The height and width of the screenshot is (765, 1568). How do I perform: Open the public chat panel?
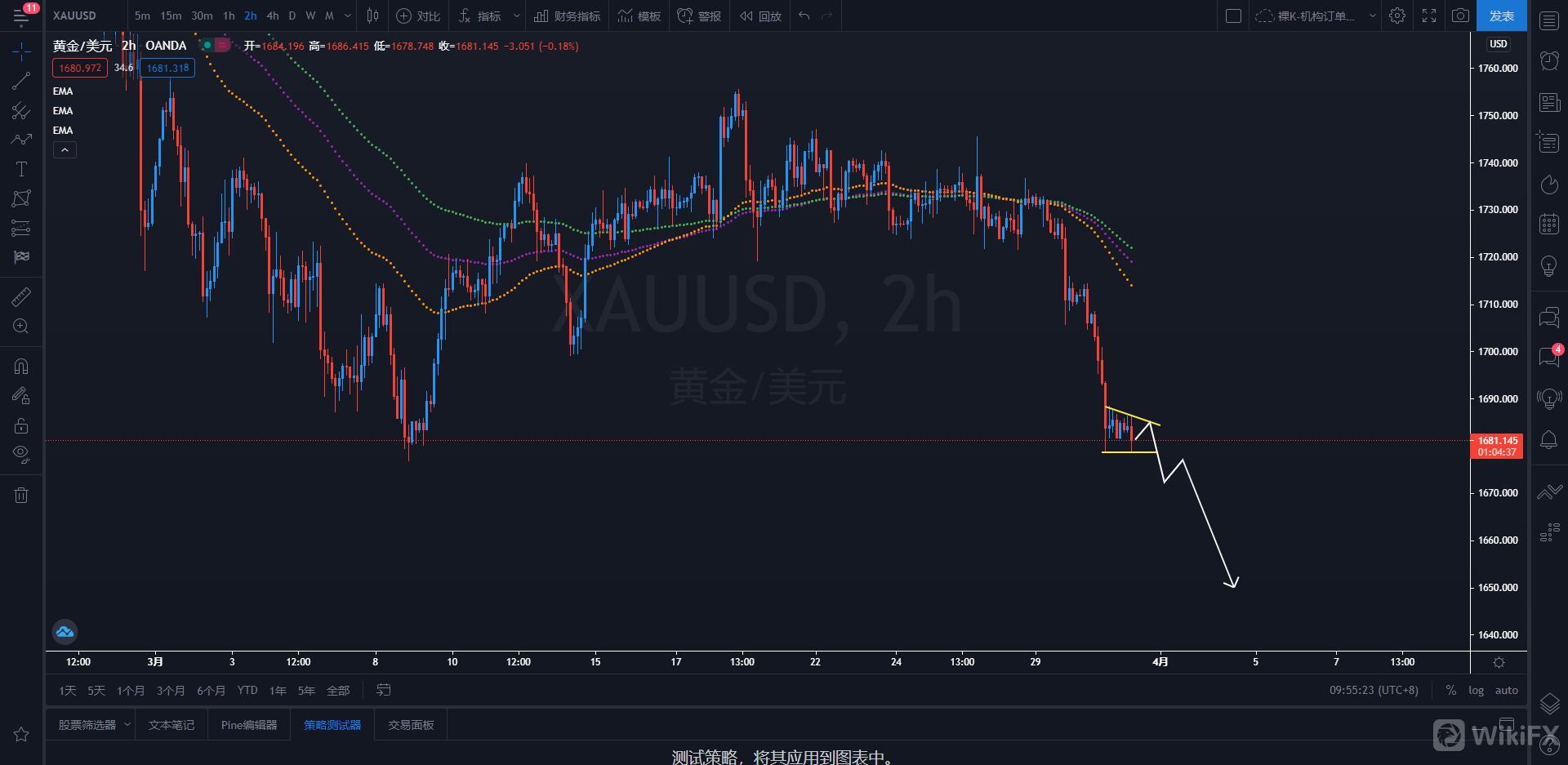[1549, 317]
